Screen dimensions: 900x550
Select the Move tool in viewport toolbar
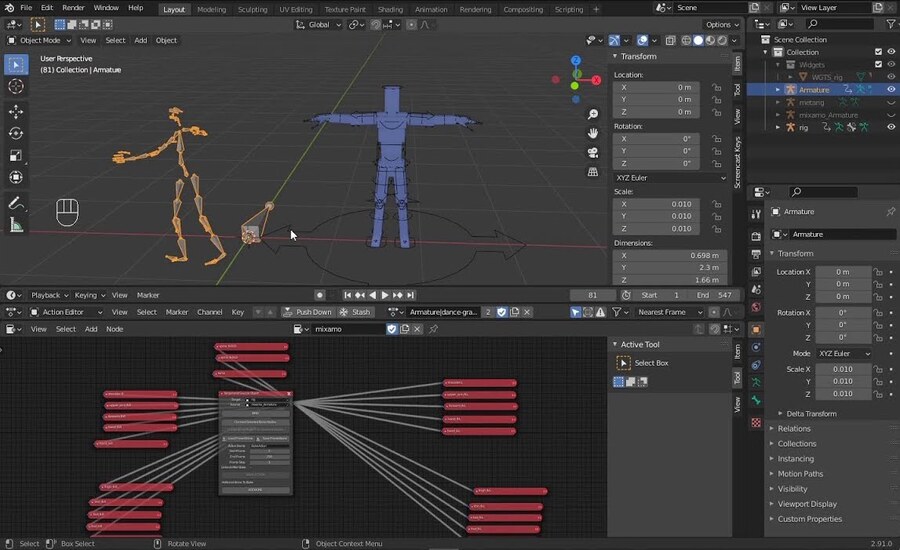click(16, 111)
